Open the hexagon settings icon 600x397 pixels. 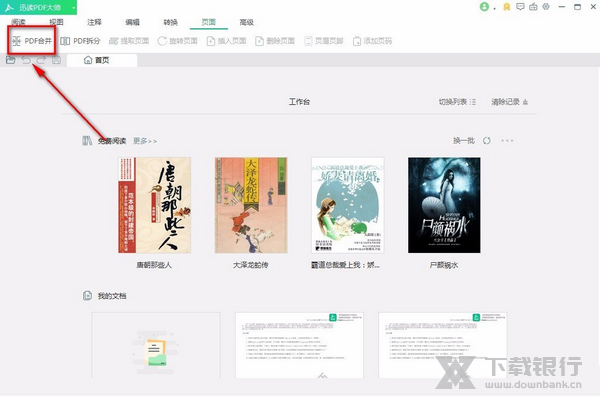tap(546, 7)
